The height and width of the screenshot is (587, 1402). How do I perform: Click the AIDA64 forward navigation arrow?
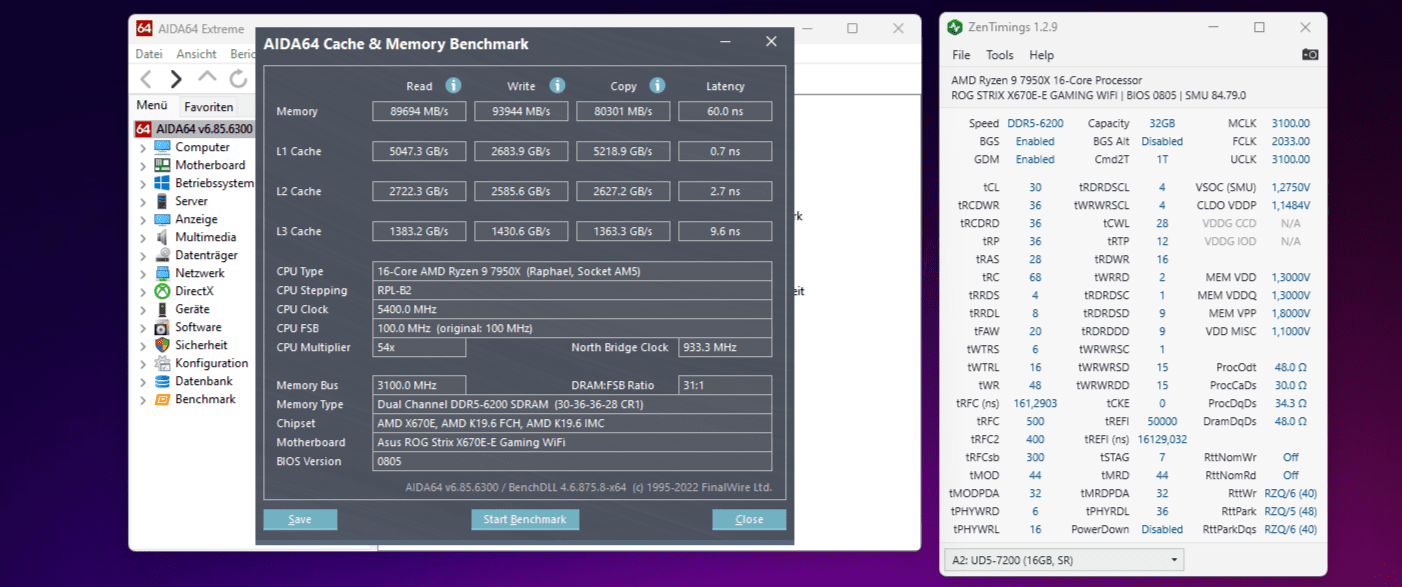click(x=176, y=79)
